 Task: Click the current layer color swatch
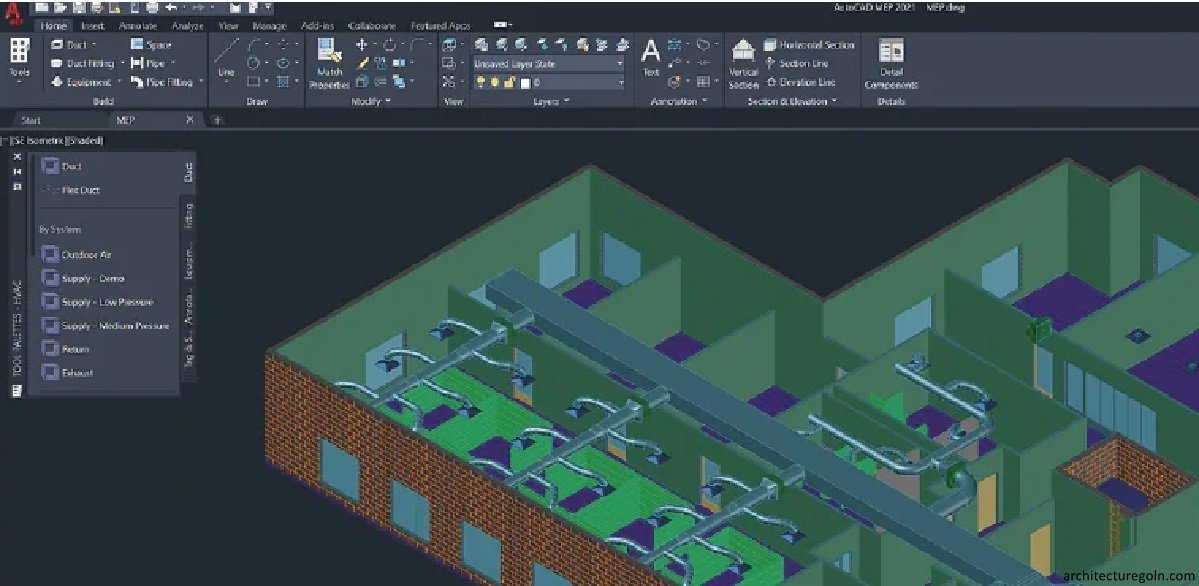click(525, 83)
